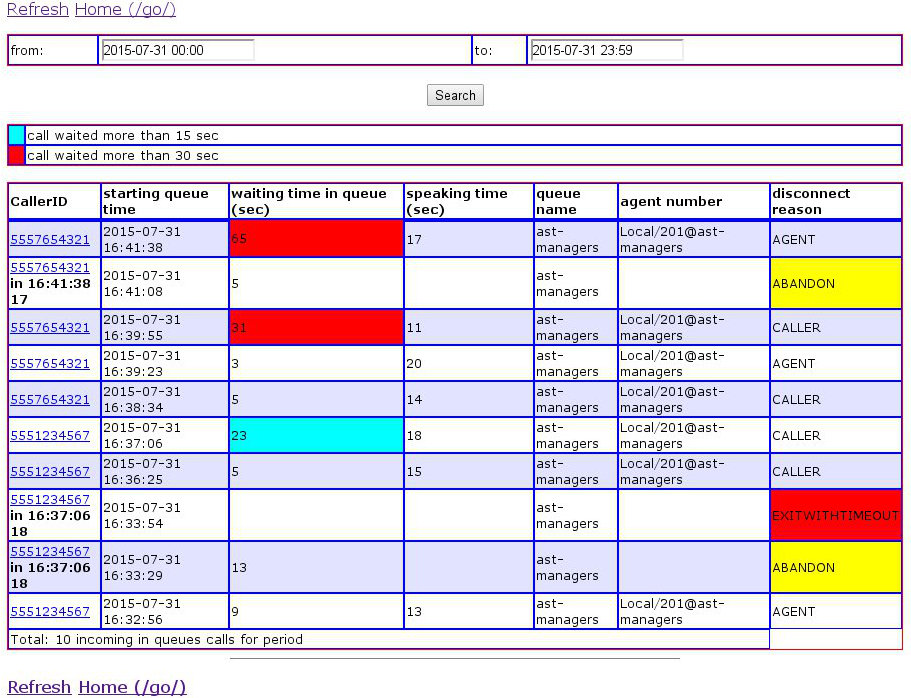Open CallerID 5557654321 from the 16:39:55 call
Image resolution: width=911 pixels, height=698 pixels.
pos(50,328)
